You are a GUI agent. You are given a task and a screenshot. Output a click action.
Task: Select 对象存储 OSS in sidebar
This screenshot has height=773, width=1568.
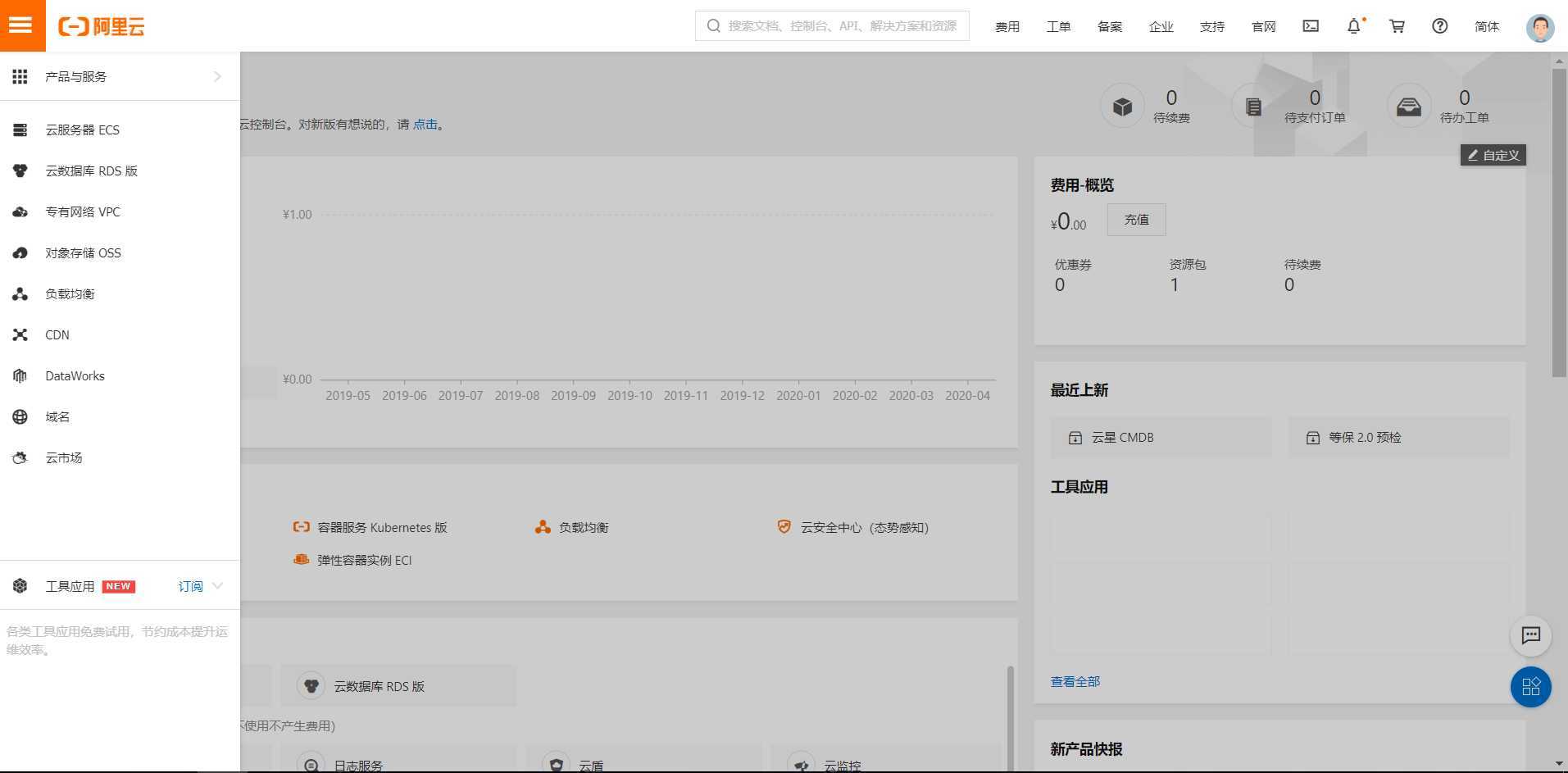tap(120, 252)
